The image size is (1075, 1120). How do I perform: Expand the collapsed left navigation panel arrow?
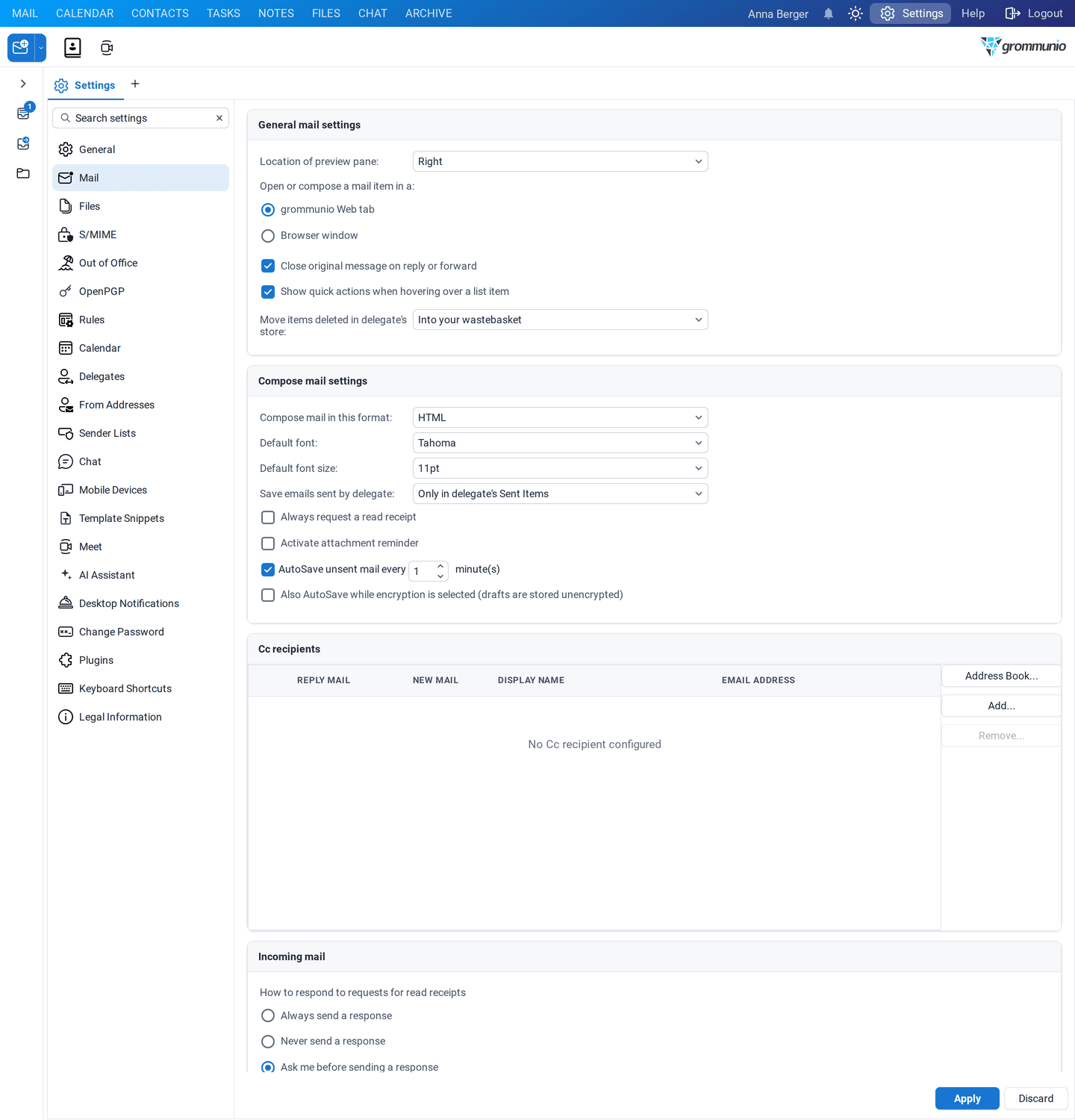(x=23, y=84)
